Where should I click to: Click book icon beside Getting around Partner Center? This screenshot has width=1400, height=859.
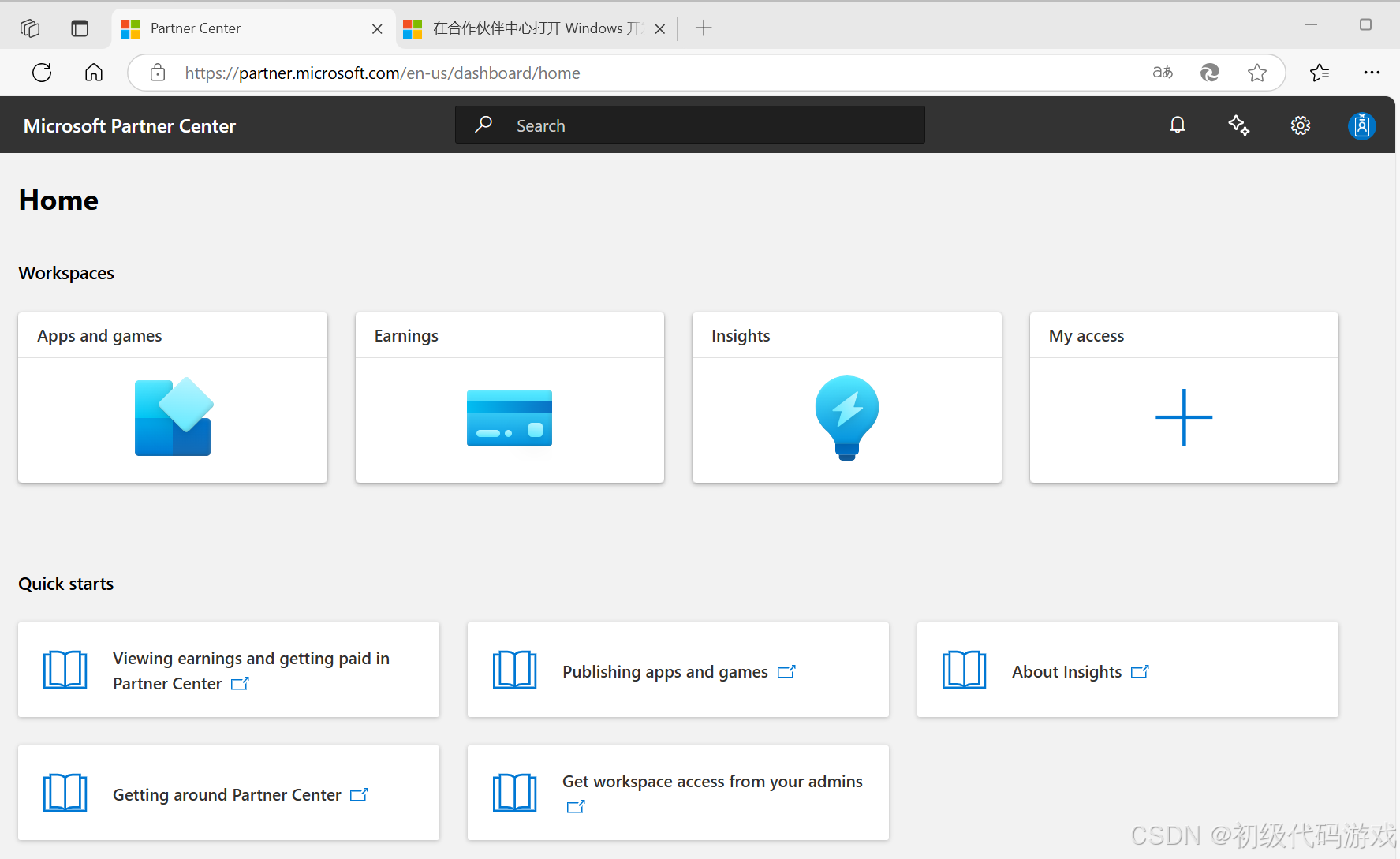(x=65, y=793)
